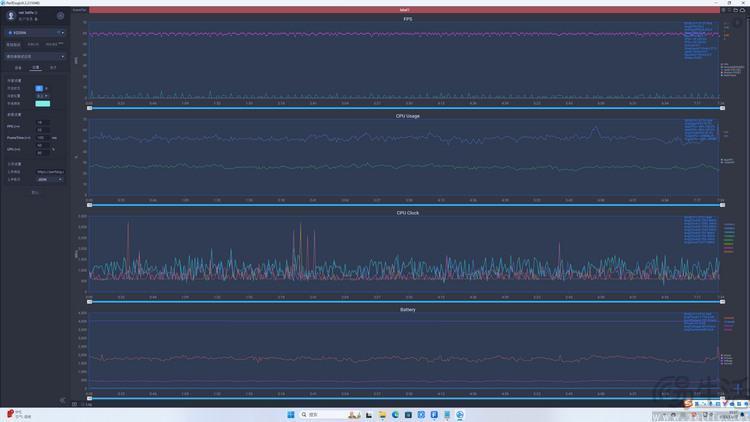Click the Sogou input method S icon
Screen dimensions: 750x422
click(x=688, y=404)
